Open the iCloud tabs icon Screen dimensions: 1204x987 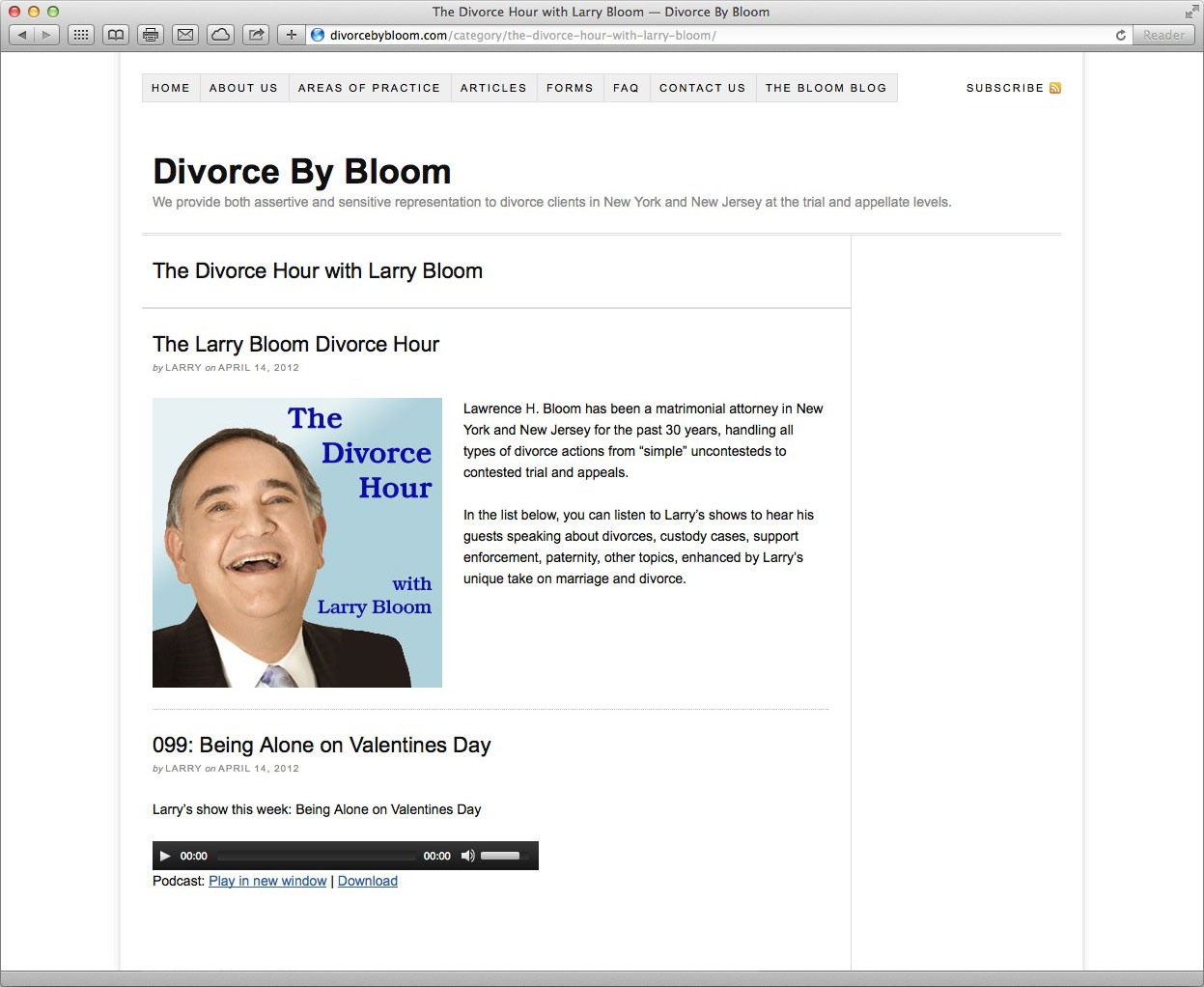tap(220, 35)
